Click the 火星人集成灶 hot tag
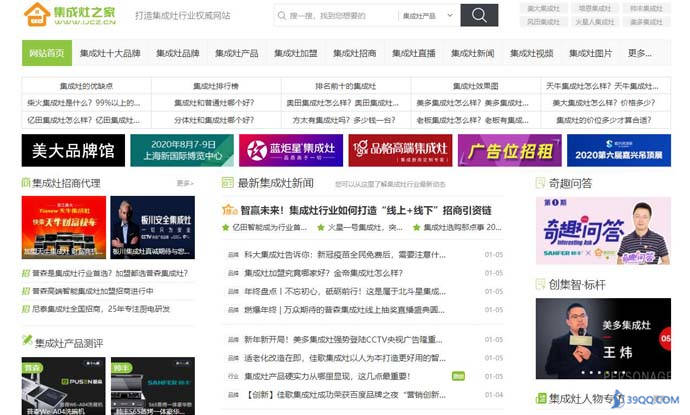Screen dimensions: 690x415 click(595, 22)
